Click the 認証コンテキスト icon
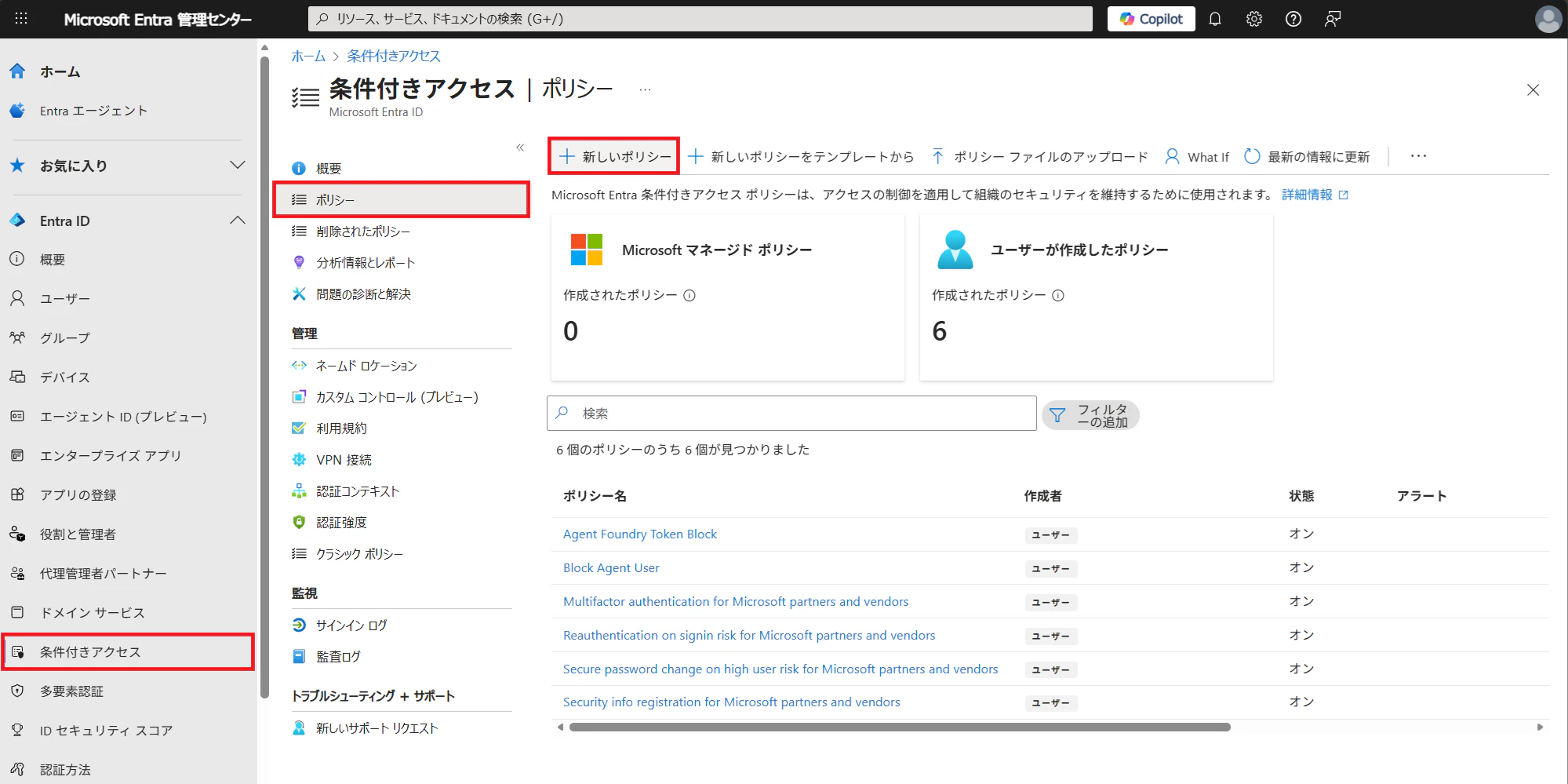The width and height of the screenshot is (1568, 784). 299,491
